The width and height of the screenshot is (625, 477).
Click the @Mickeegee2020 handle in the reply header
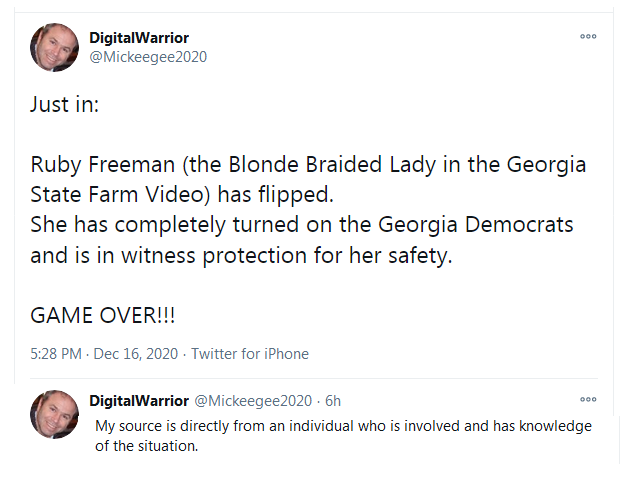tap(253, 401)
